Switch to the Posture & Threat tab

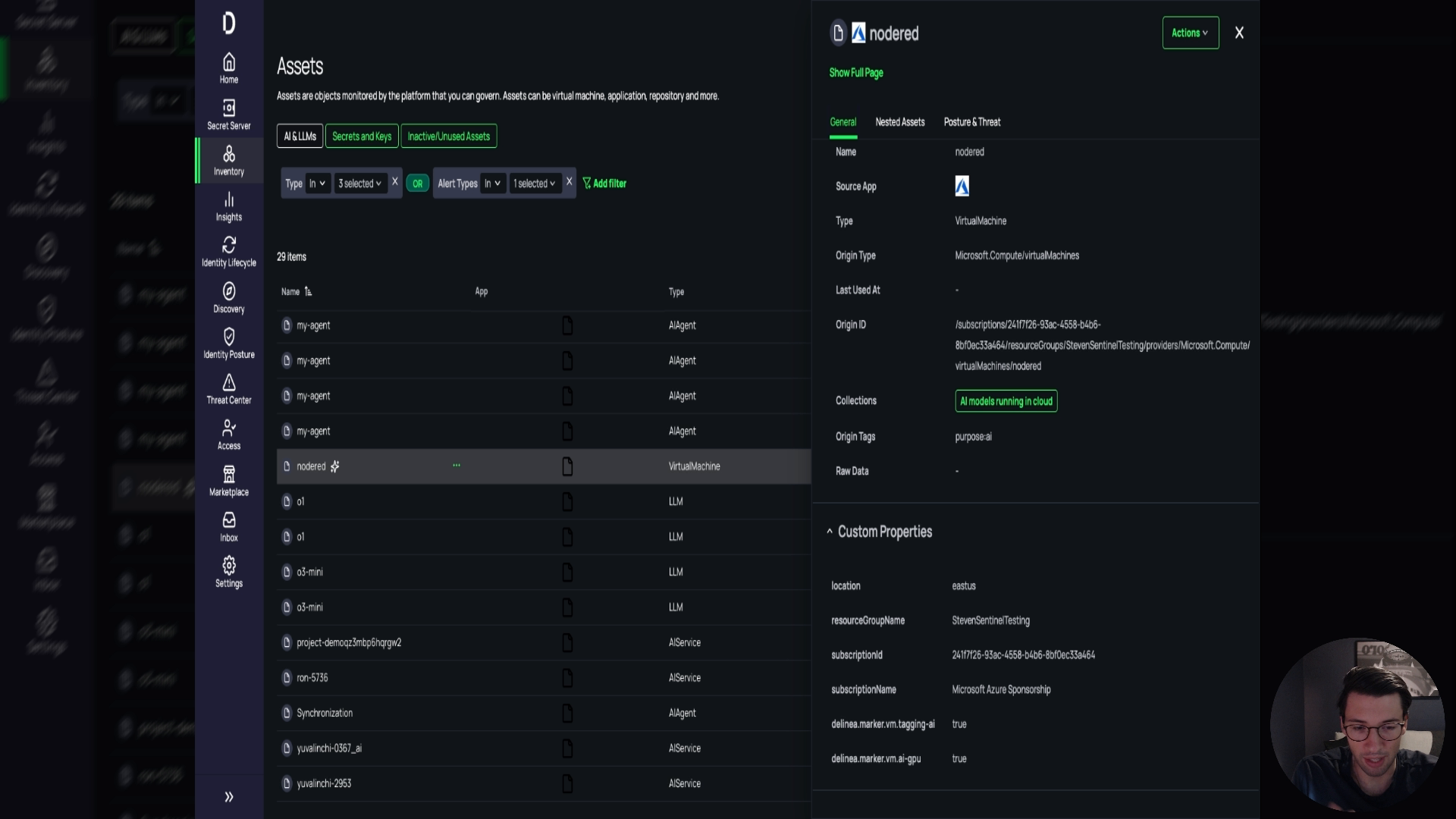(972, 122)
